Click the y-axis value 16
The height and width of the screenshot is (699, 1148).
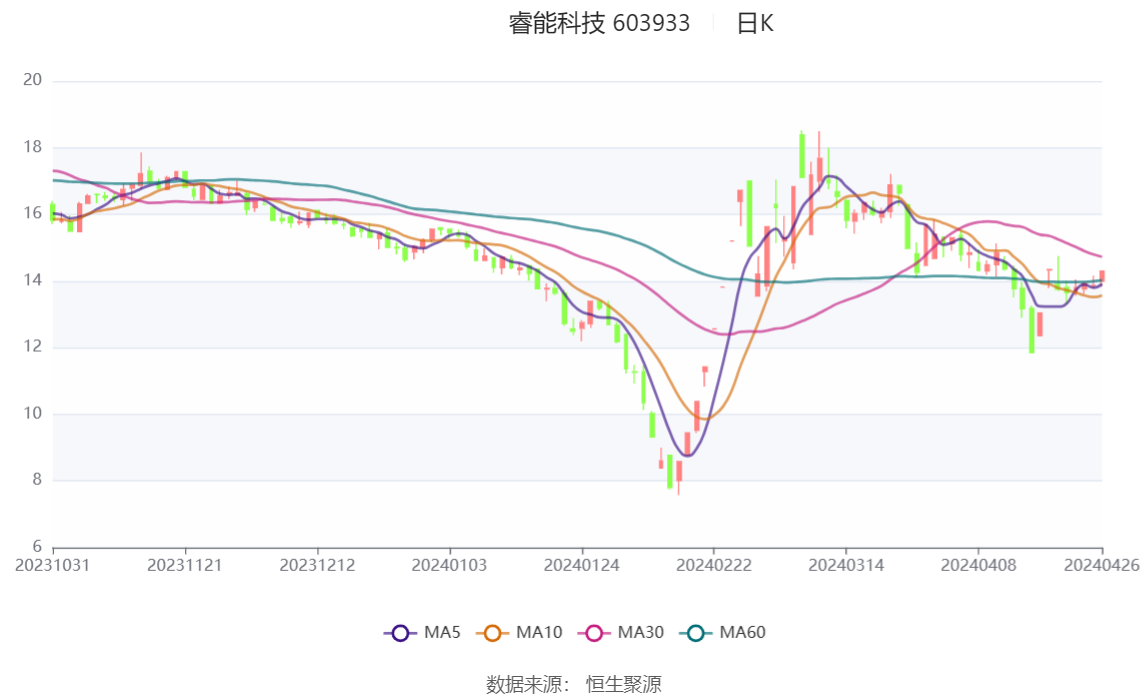point(32,213)
